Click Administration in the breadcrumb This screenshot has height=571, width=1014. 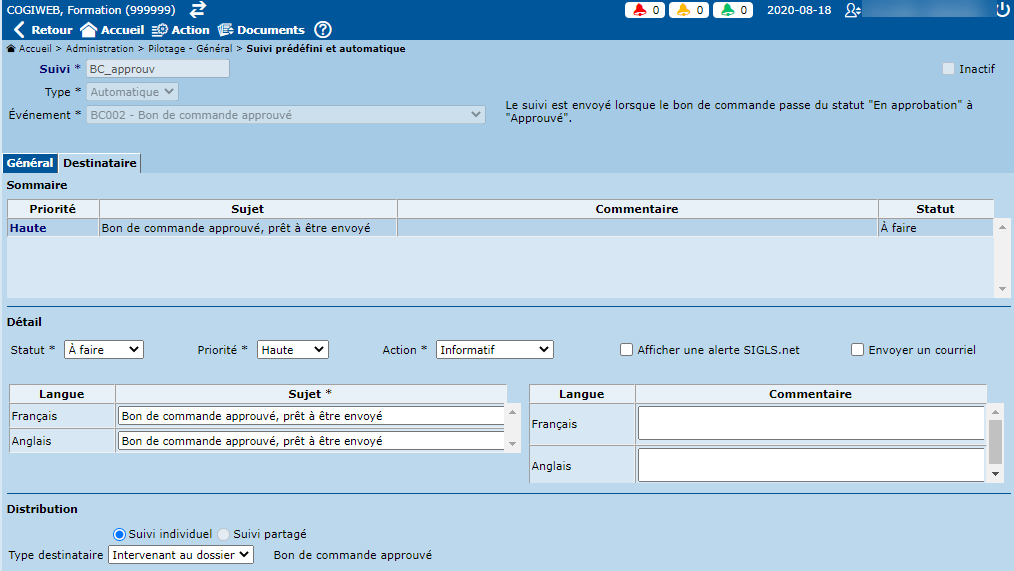point(100,48)
